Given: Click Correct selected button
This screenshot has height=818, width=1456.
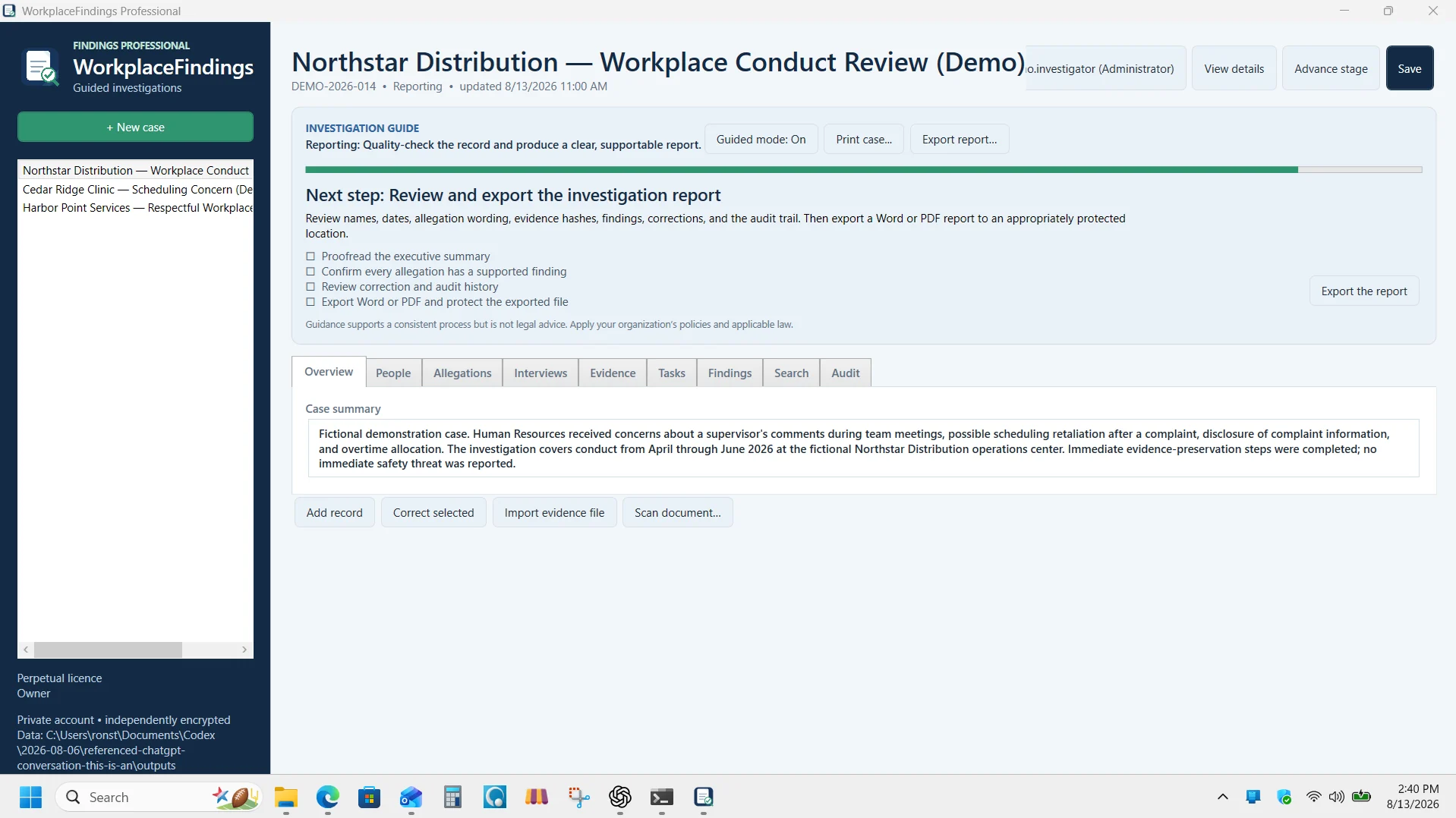Looking at the screenshot, I should pos(433,512).
